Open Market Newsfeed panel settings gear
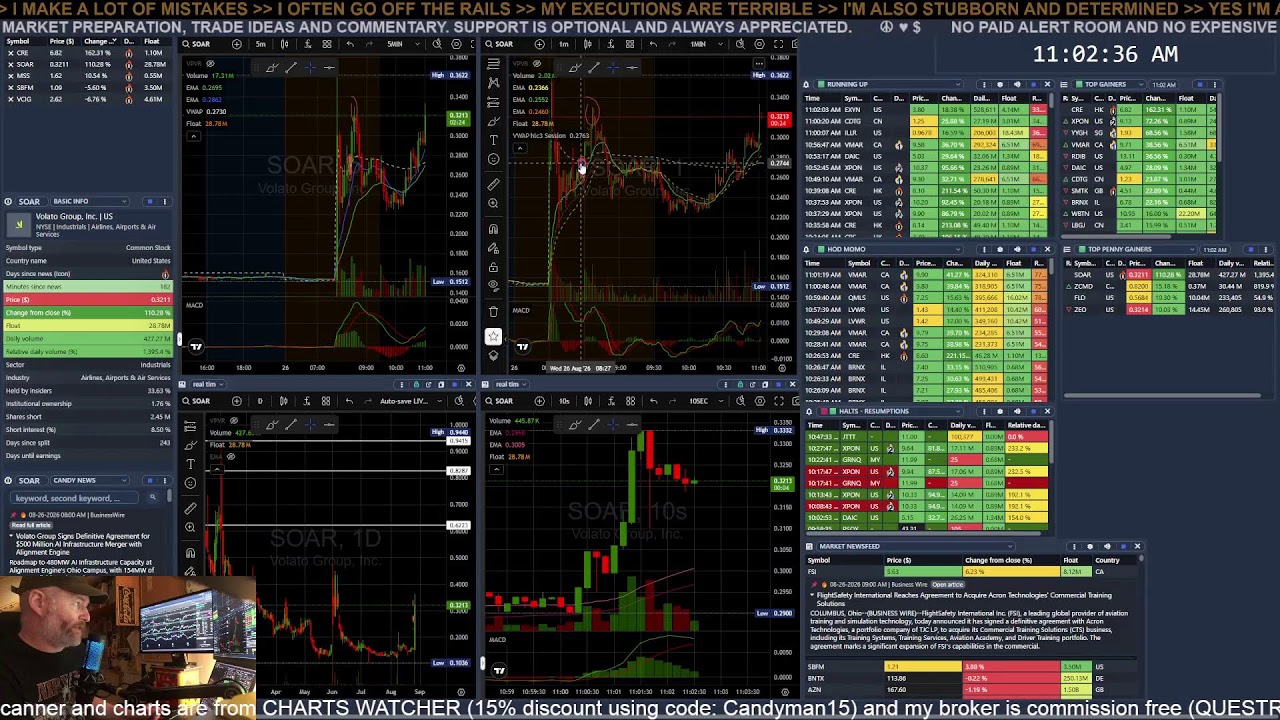The image size is (1280, 720). (1090, 546)
